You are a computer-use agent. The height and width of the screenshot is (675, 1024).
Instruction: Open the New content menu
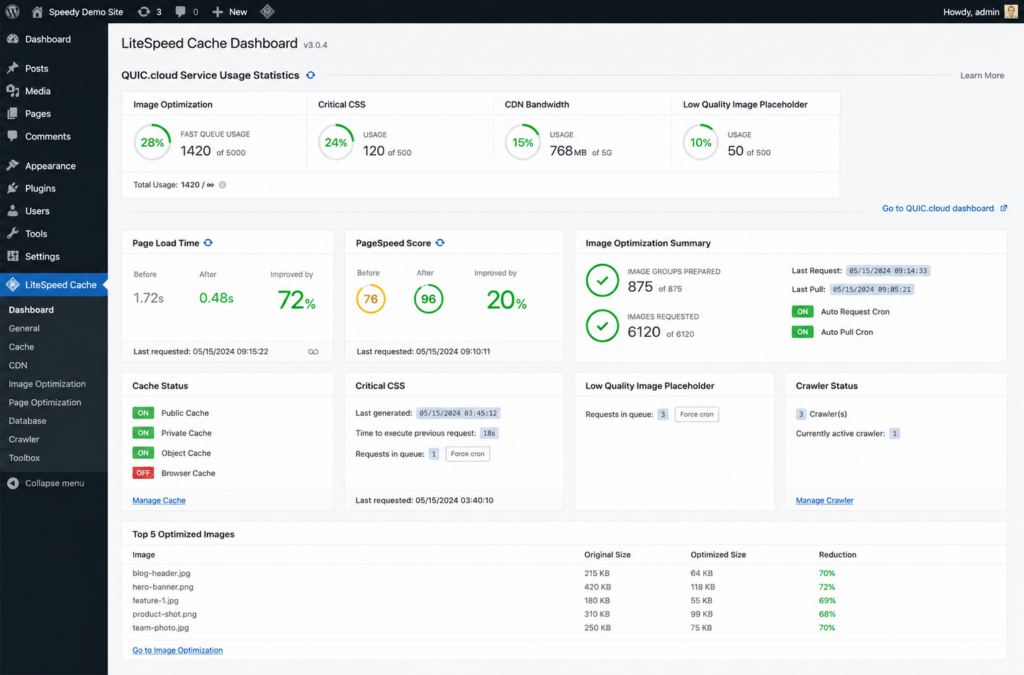(x=230, y=12)
